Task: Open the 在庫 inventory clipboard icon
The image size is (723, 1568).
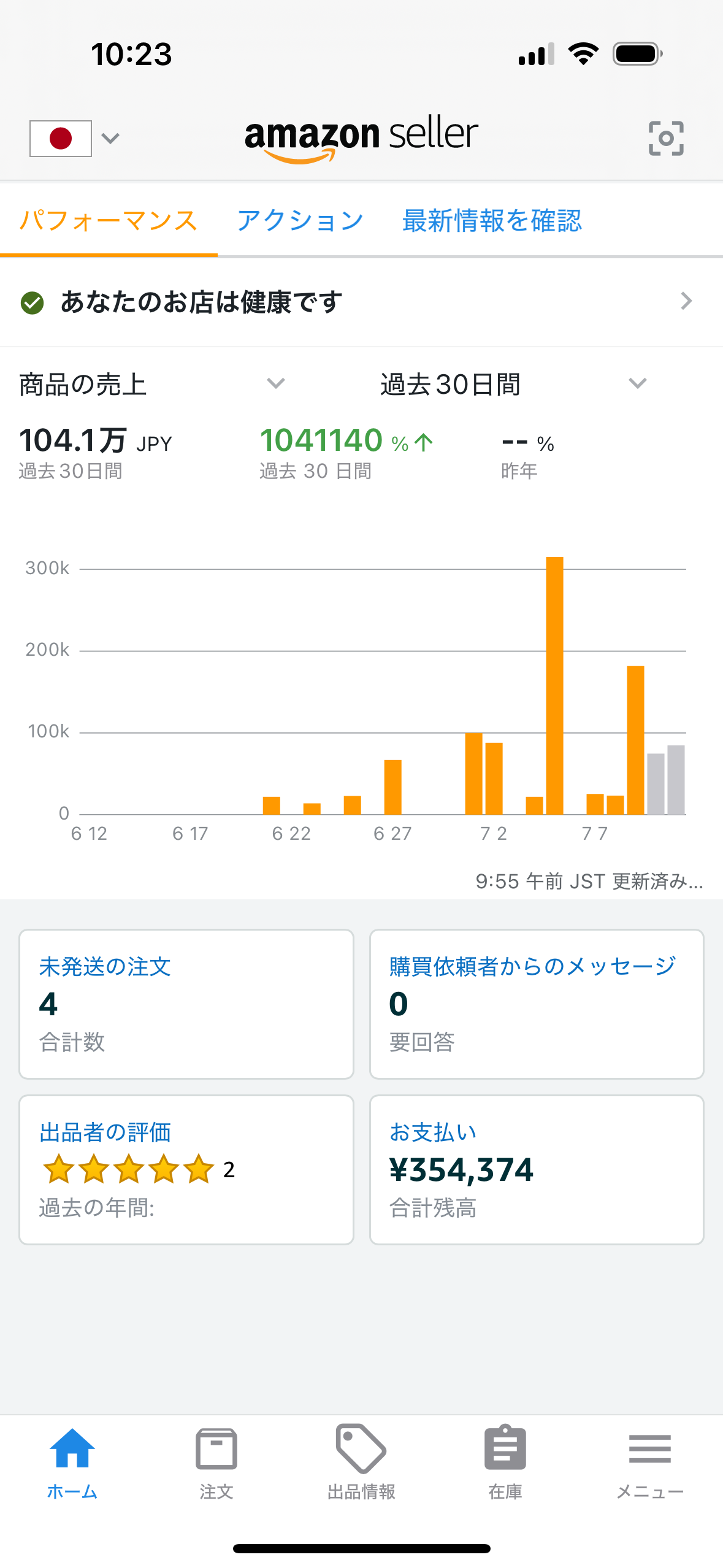Action: pyautogui.click(x=505, y=1448)
